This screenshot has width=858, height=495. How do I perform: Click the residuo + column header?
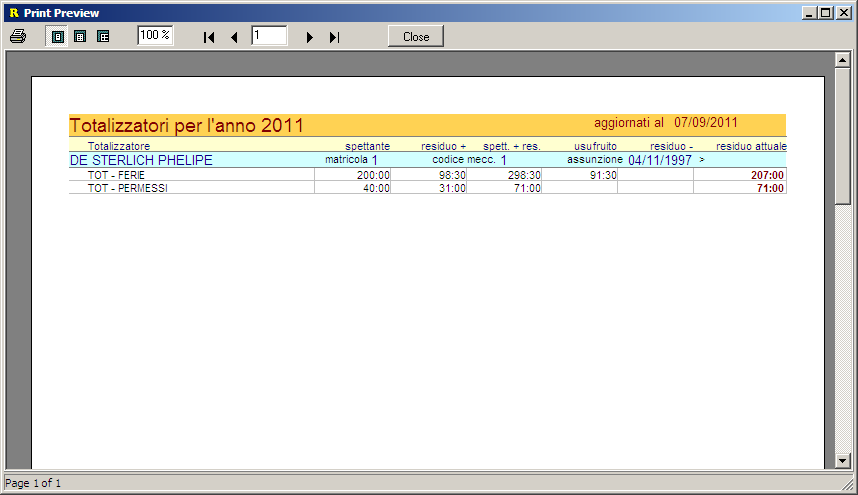coord(444,146)
